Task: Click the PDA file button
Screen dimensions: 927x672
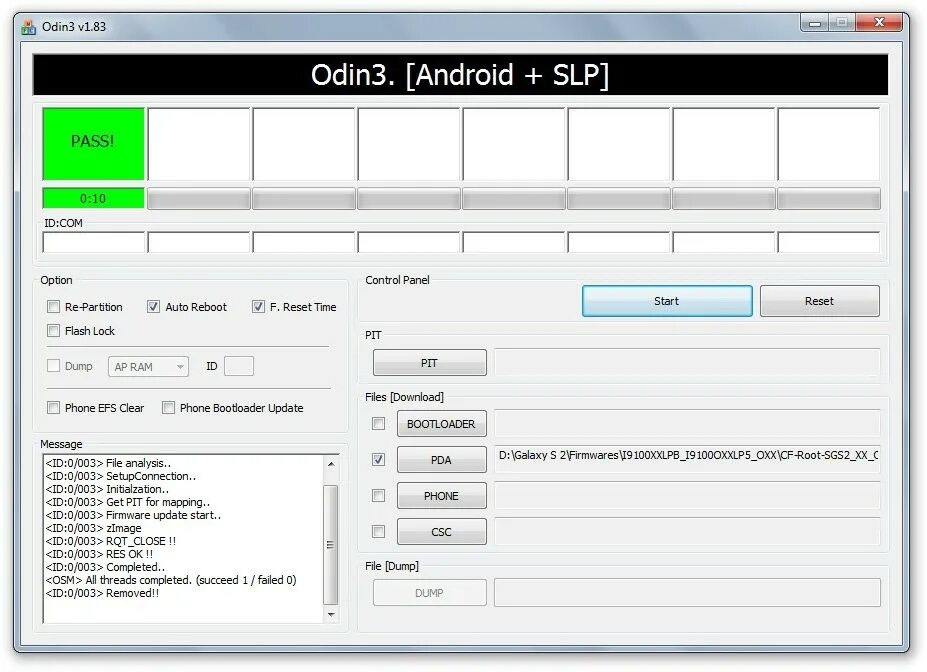Action: point(441,460)
